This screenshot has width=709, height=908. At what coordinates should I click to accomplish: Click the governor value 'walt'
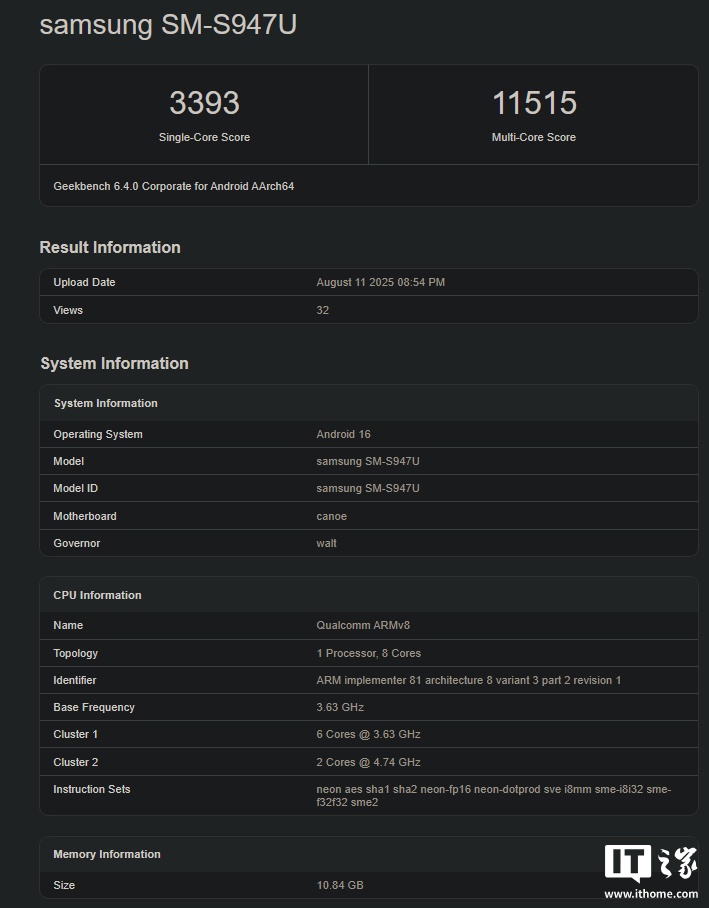coord(326,543)
